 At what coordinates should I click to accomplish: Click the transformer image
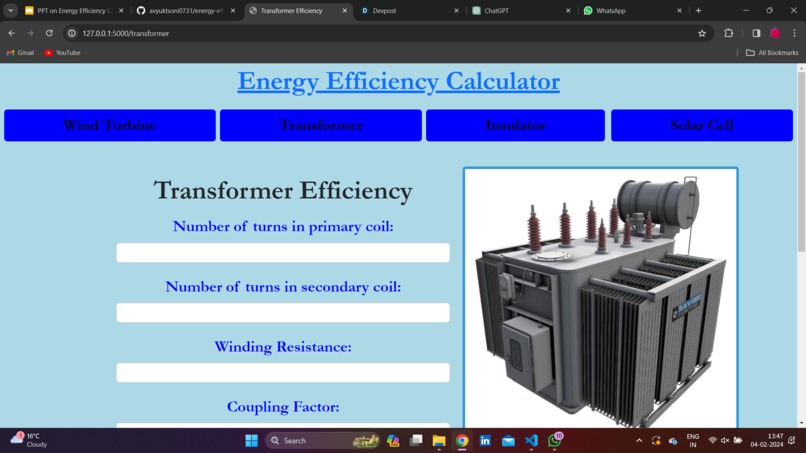600,298
